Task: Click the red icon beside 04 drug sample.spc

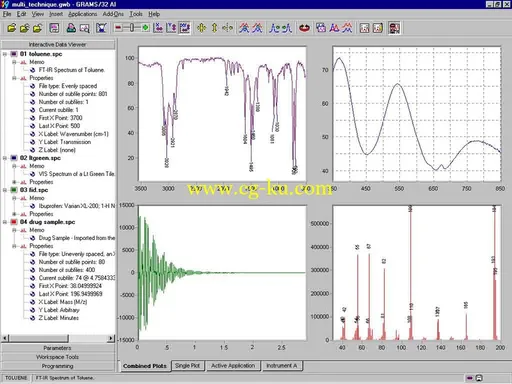Action: point(14,222)
